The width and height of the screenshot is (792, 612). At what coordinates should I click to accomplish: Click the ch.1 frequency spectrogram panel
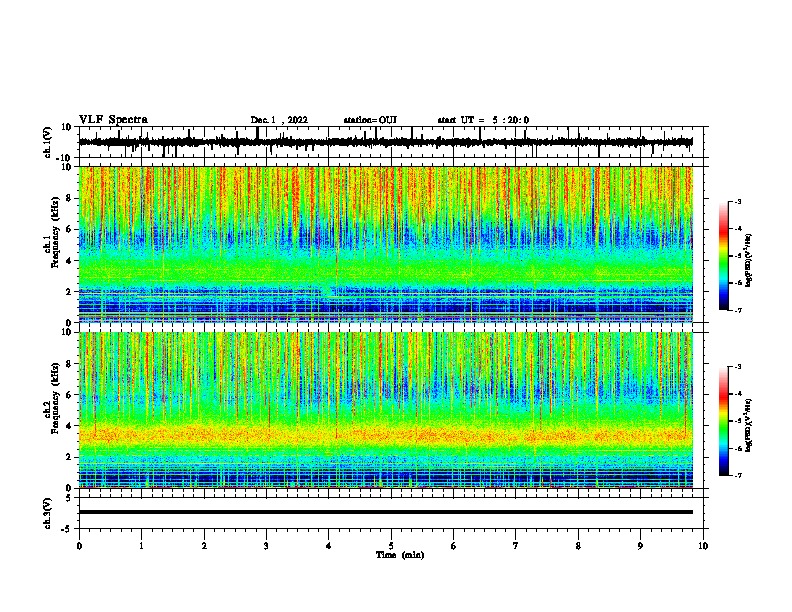click(x=386, y=244)
